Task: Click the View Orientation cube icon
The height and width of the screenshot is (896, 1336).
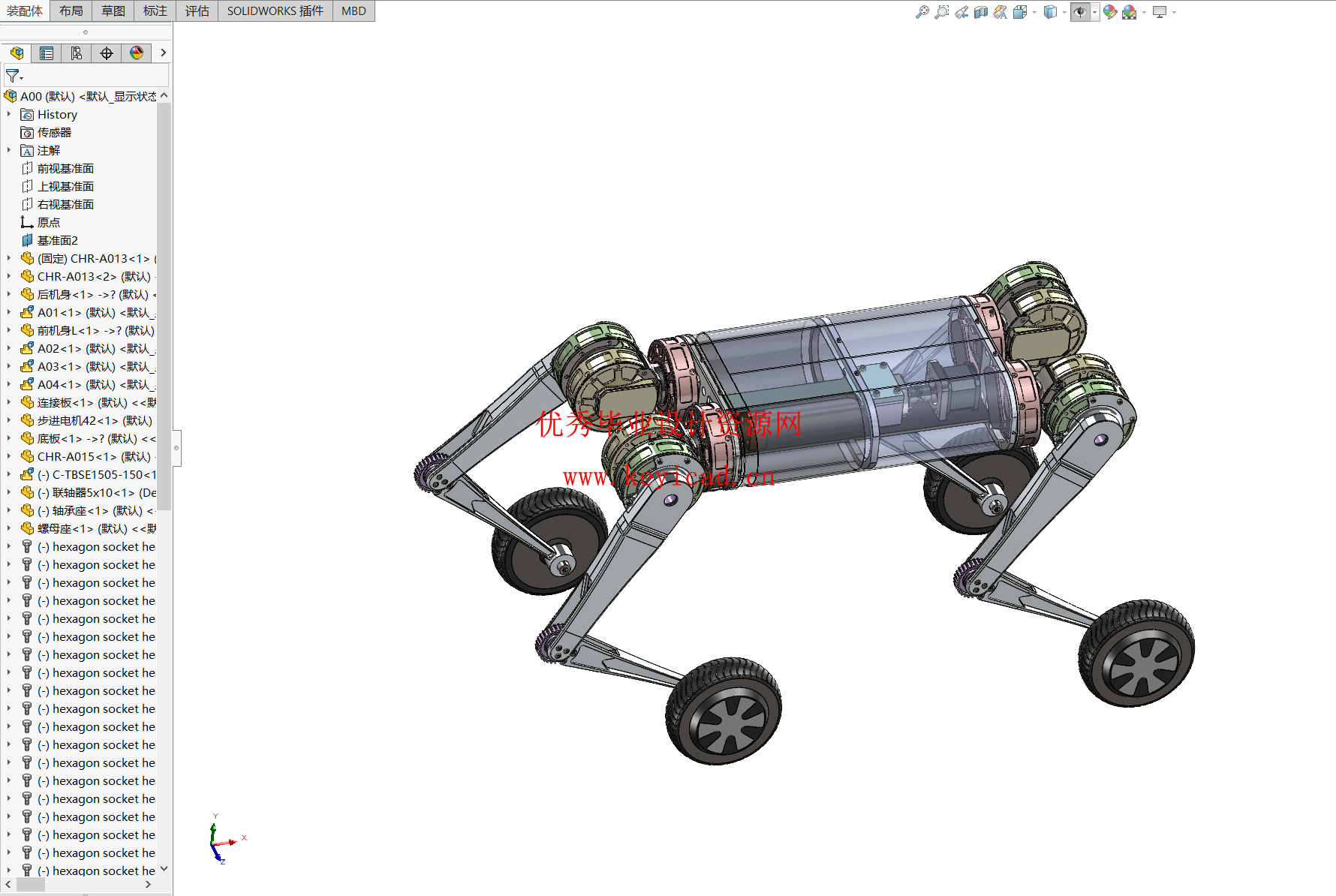Action: pyautogui.click(x=1019, y=12)
